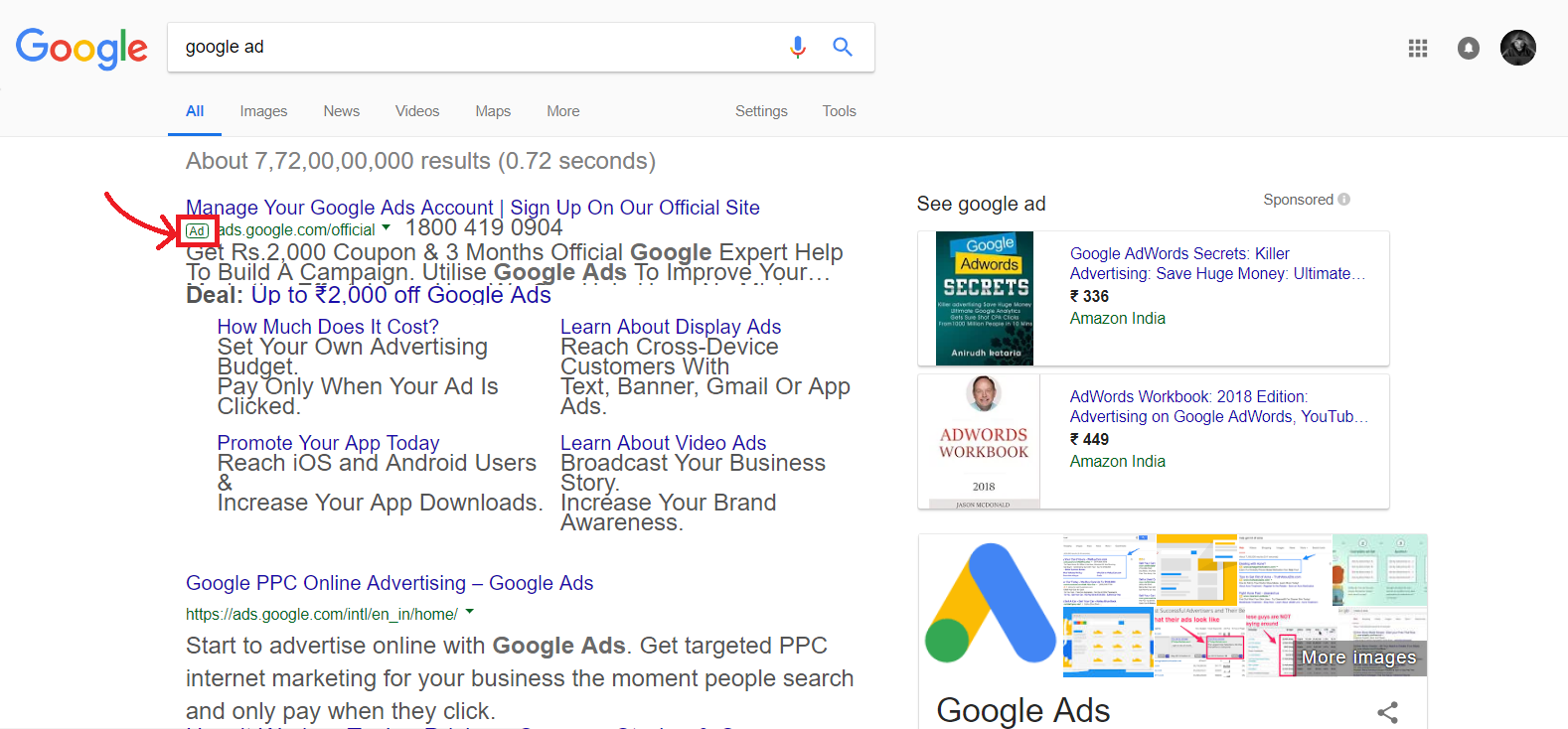This screenshot has width=1568, height=729.
Task: Open the notifications bell icon
Action: (1468, 48)
